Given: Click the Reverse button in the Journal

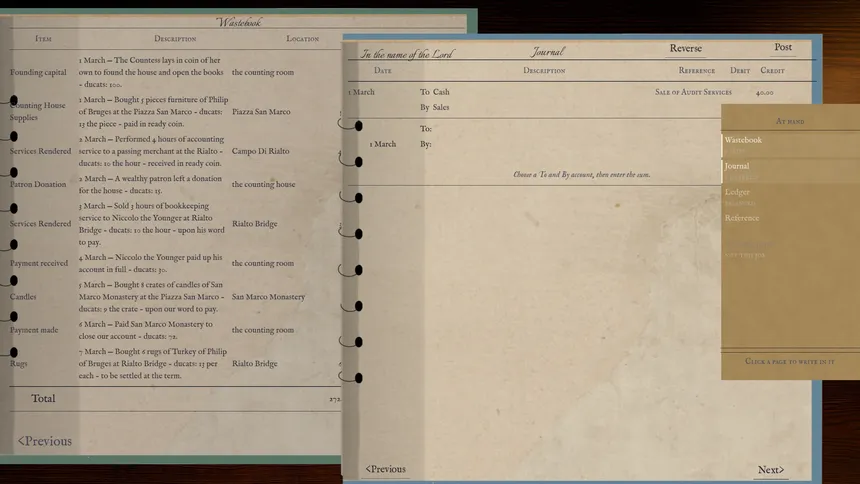Looking at the screenshot, I should pyautogui.click(x=686, y=48).
